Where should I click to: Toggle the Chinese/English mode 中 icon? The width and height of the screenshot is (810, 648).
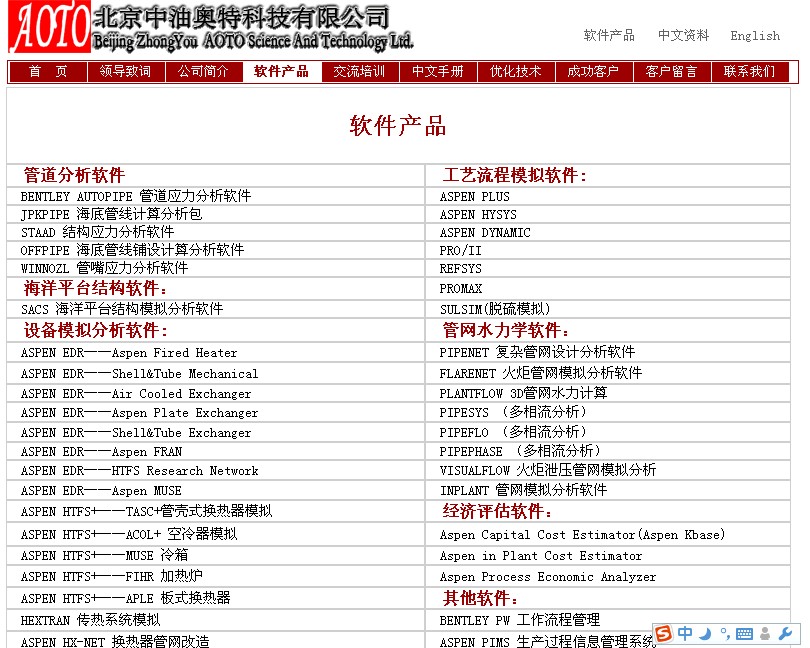tap(685, 633)
